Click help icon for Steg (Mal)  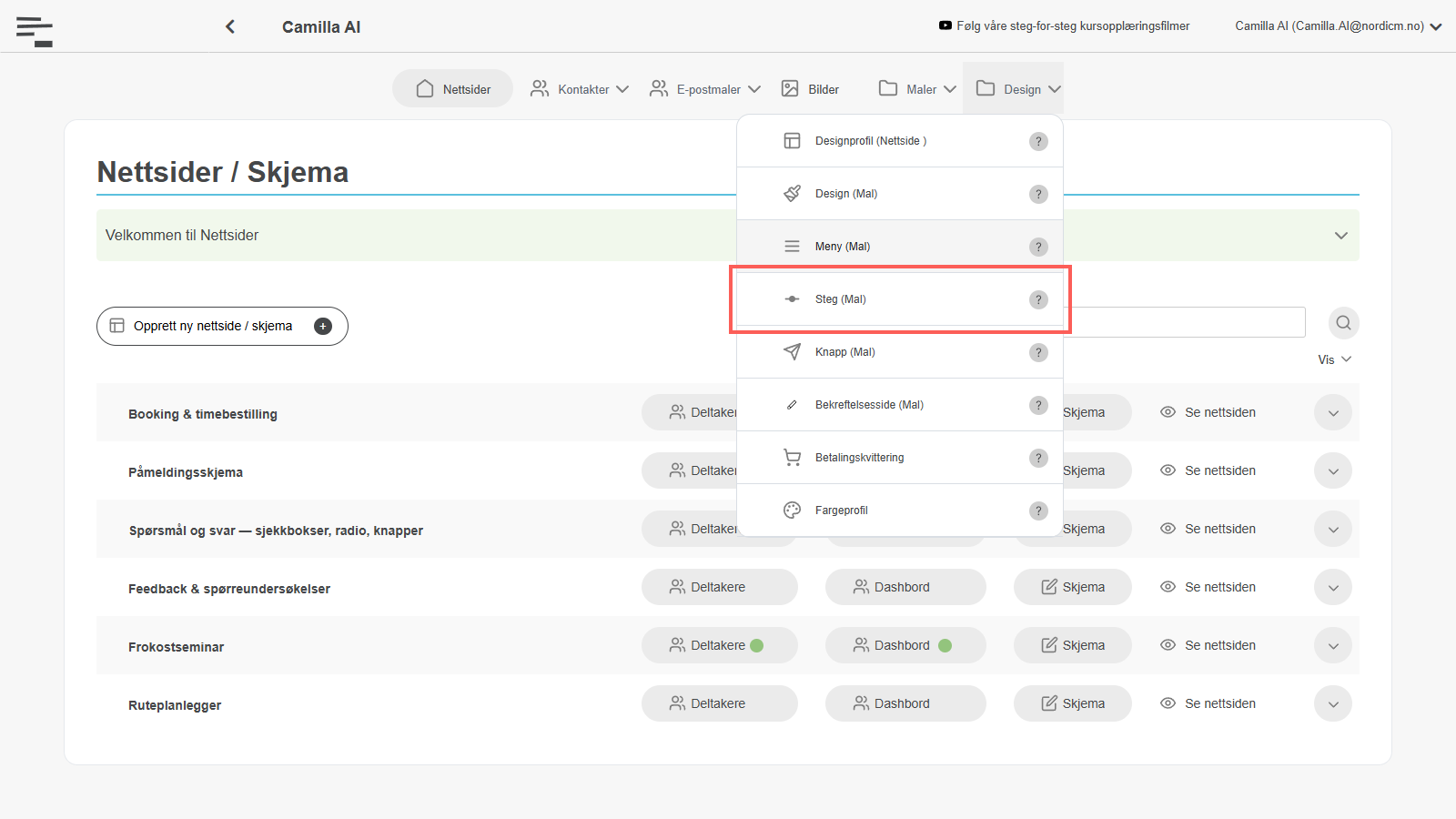point(1038,299)
